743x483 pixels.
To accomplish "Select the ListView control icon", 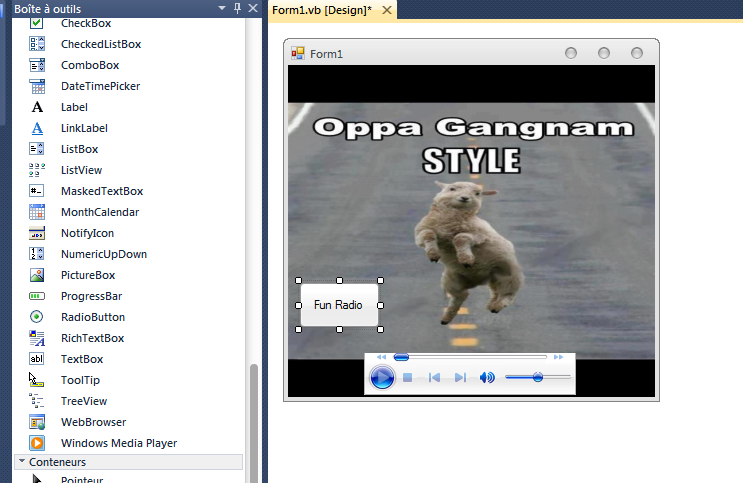I will [x=36, y=170].
